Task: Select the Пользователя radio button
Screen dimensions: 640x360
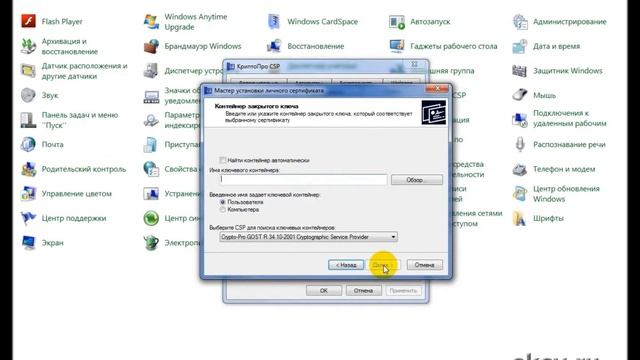Action: [x=222, y=202]
